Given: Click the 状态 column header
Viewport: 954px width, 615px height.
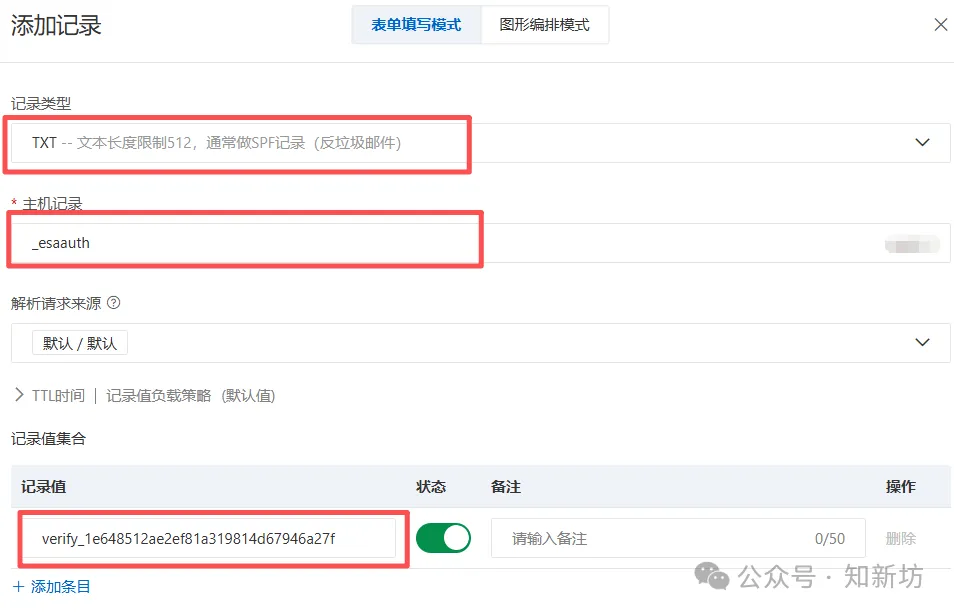Looking at the screenshot, I should [x=431, y=487].
